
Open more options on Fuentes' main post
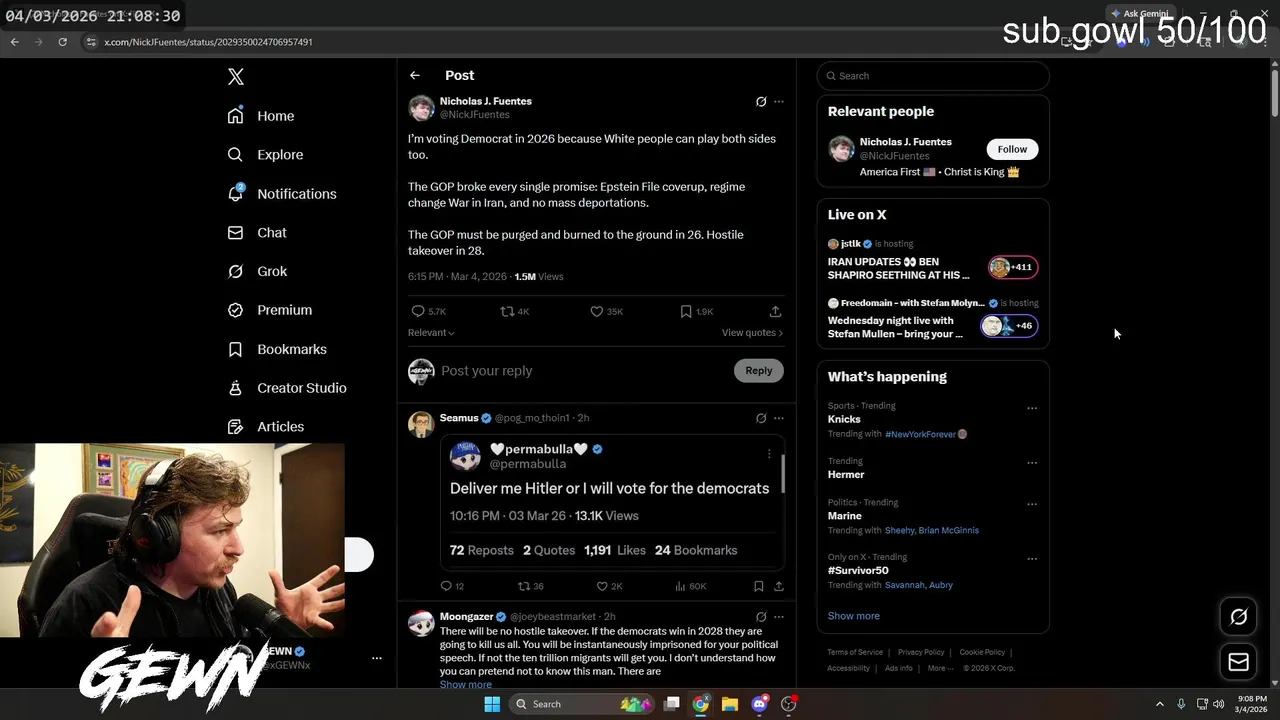click(779, 101)
